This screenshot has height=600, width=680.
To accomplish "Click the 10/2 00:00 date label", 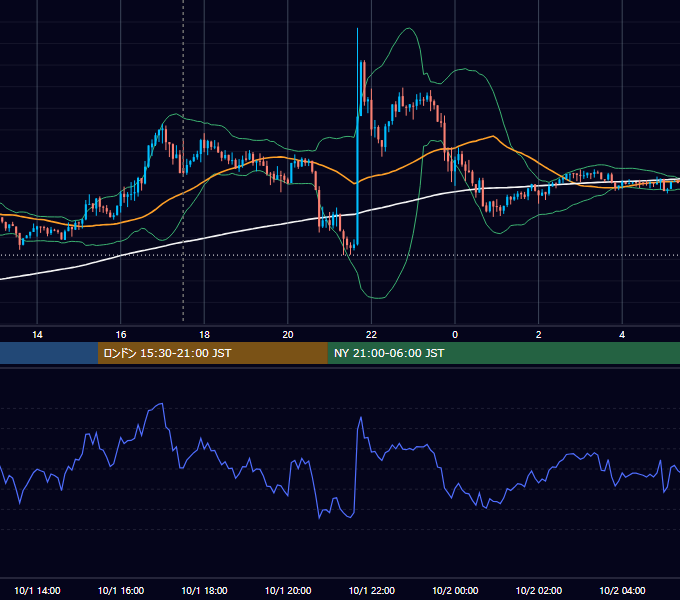I will click(455, 590).
